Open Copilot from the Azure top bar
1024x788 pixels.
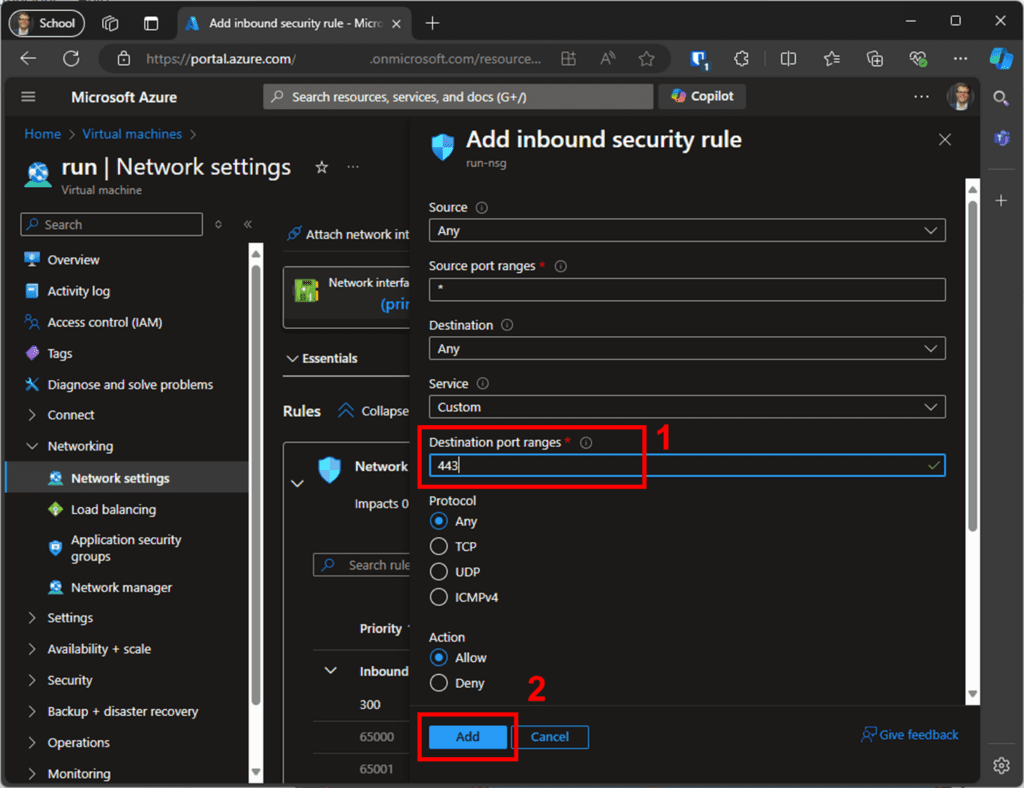[x=702, y=96]
